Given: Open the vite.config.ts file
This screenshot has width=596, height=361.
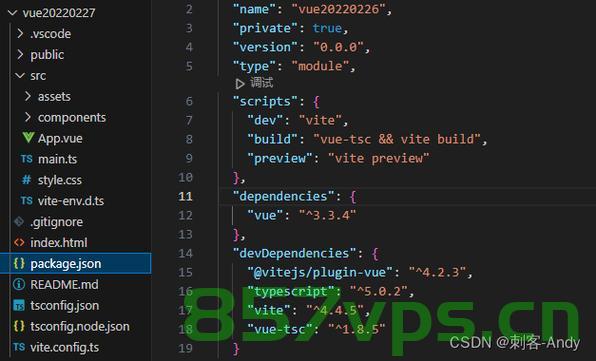Looking at the screenshot, I should [65, 347].
